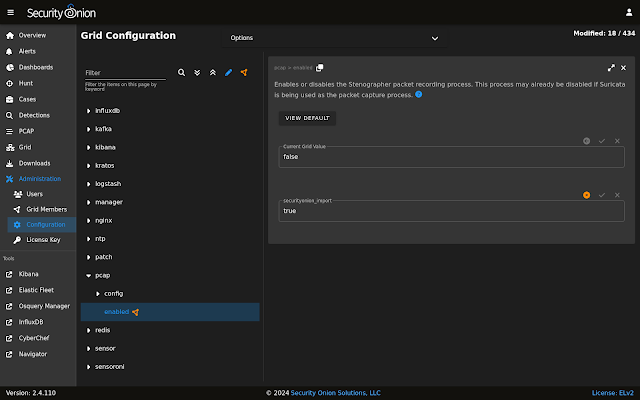Open the Security Onion Solutions, LLC link

[336, 393]
